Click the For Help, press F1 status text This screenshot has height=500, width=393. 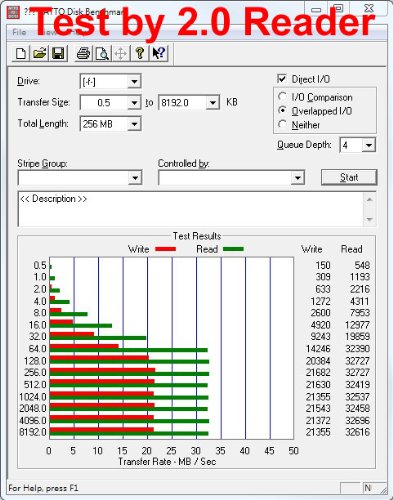[x=43, y=488]
